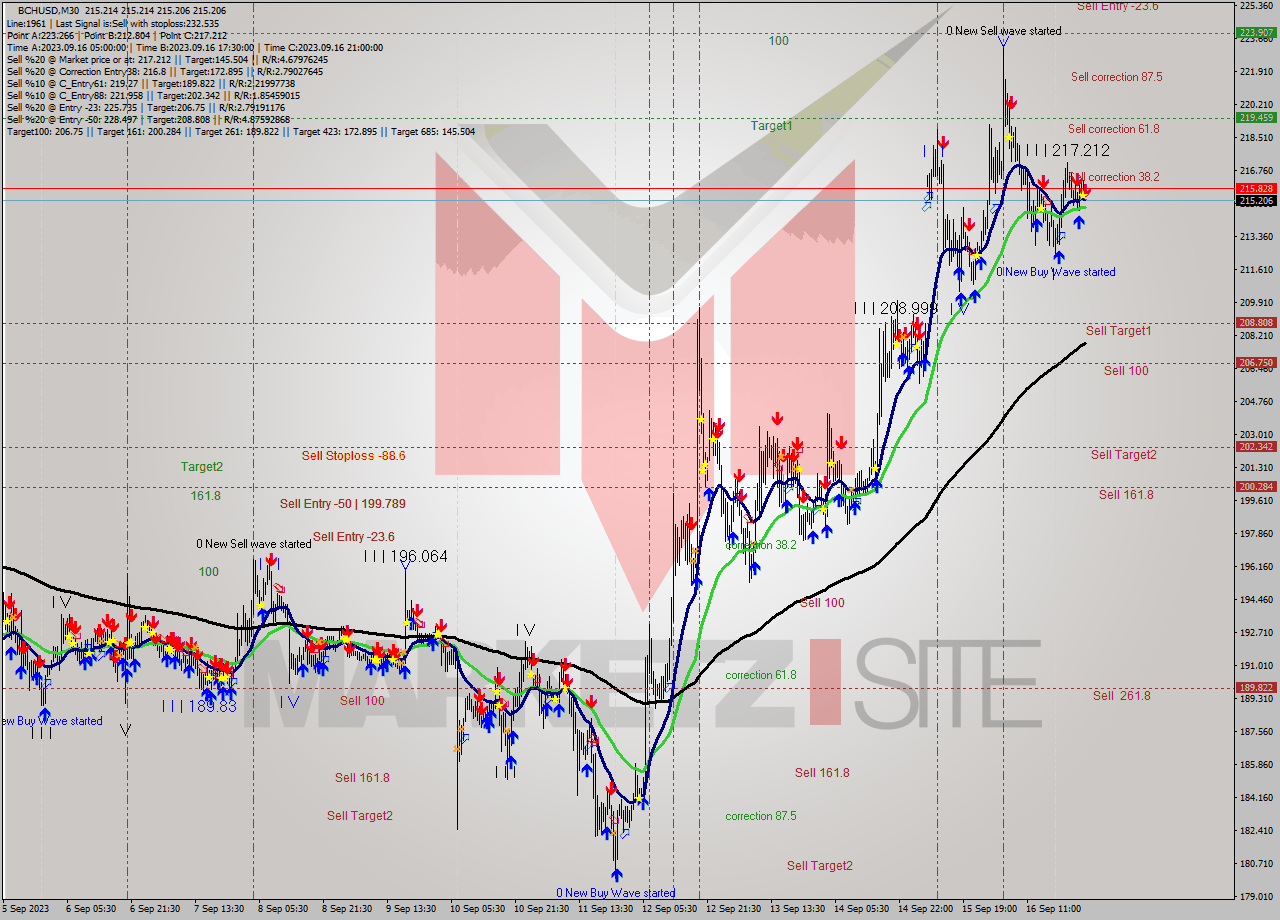Click the BCHUSD,M30 symbol title text
1280x920 pixels.
(46, 10)
